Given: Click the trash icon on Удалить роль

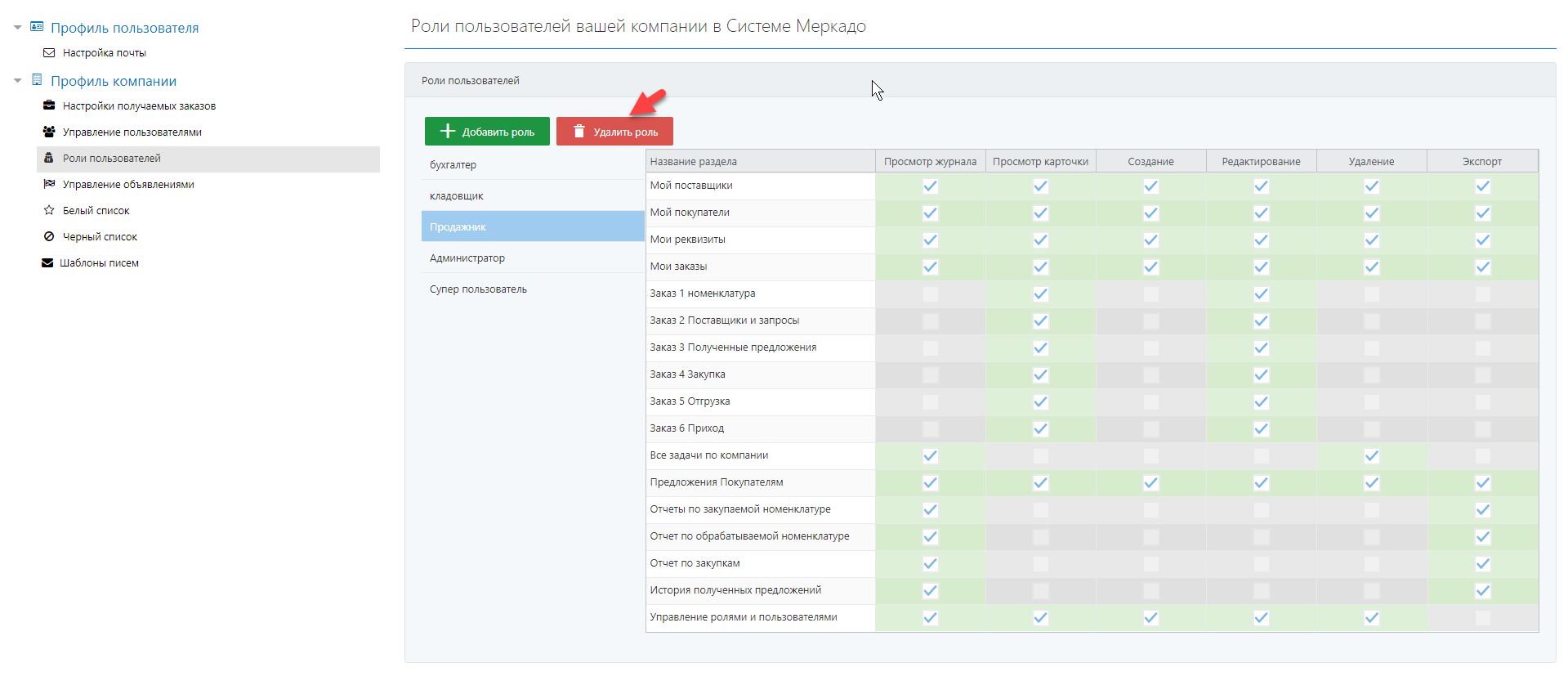Looking at the screenshot, I should click(x=579, y=132).
